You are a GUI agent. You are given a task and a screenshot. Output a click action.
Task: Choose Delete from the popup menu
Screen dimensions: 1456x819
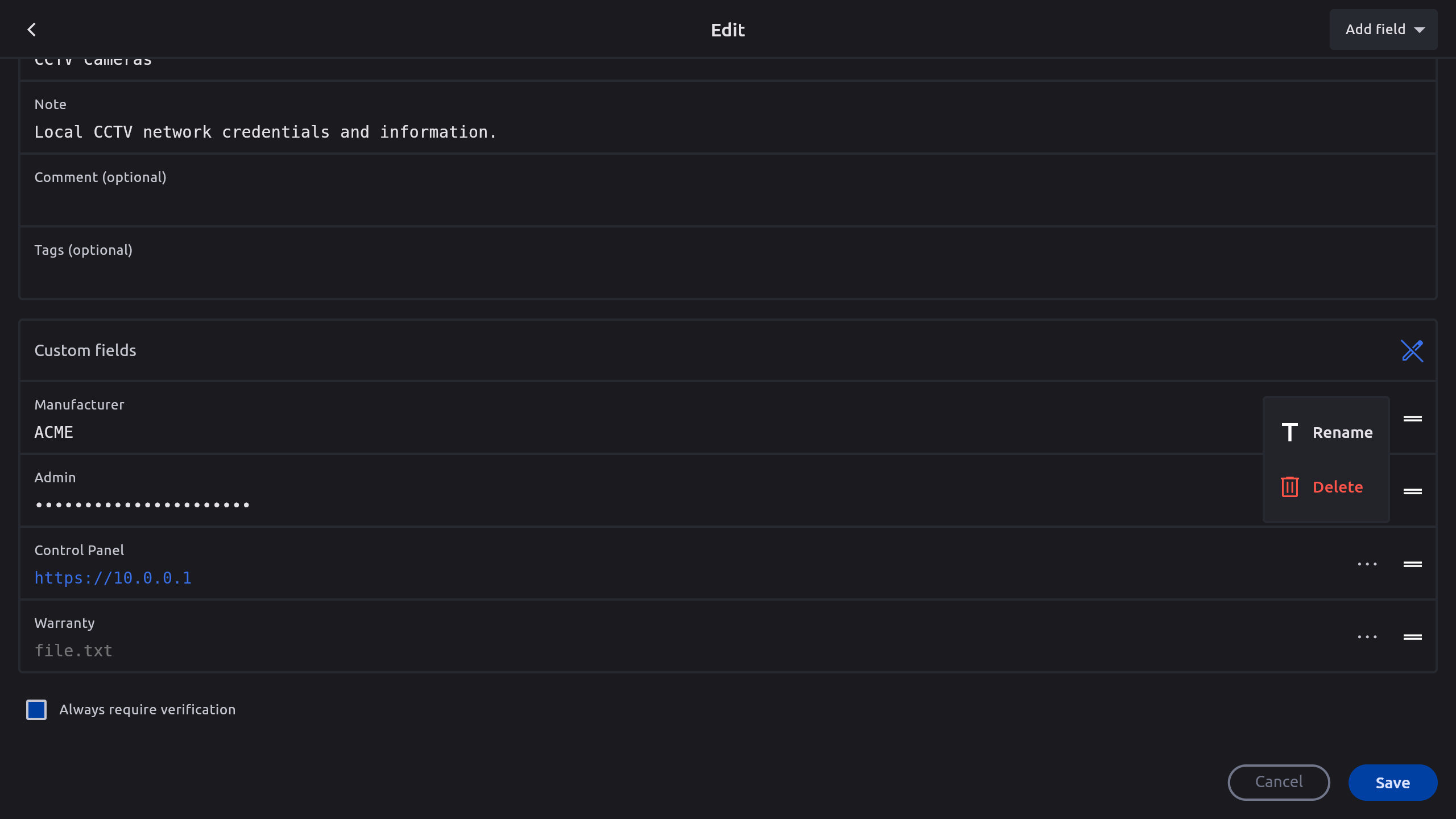(1337, 487)
